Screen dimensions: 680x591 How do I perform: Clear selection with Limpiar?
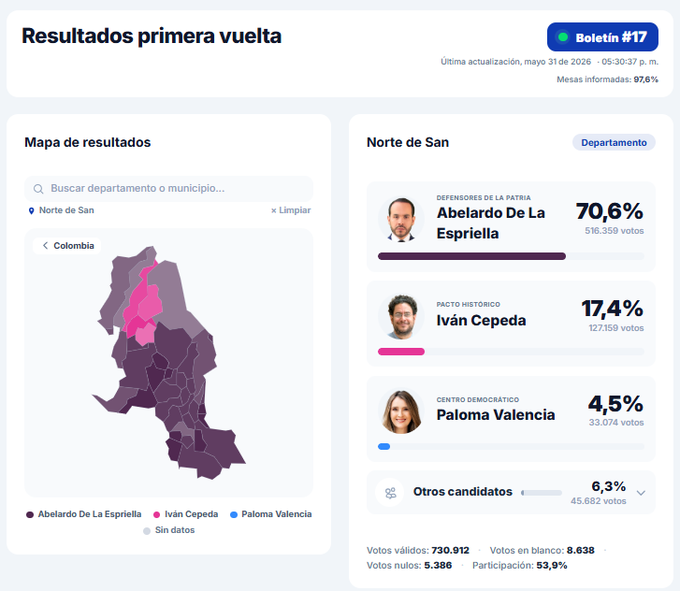(x=291, y=210)
